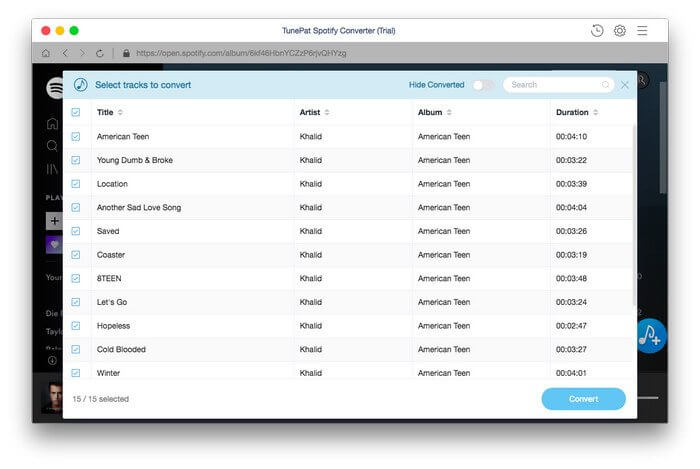The width and height of the screenshot is (700, 469).
Task: Close the track selection dialog
Action: pos(625,85)
